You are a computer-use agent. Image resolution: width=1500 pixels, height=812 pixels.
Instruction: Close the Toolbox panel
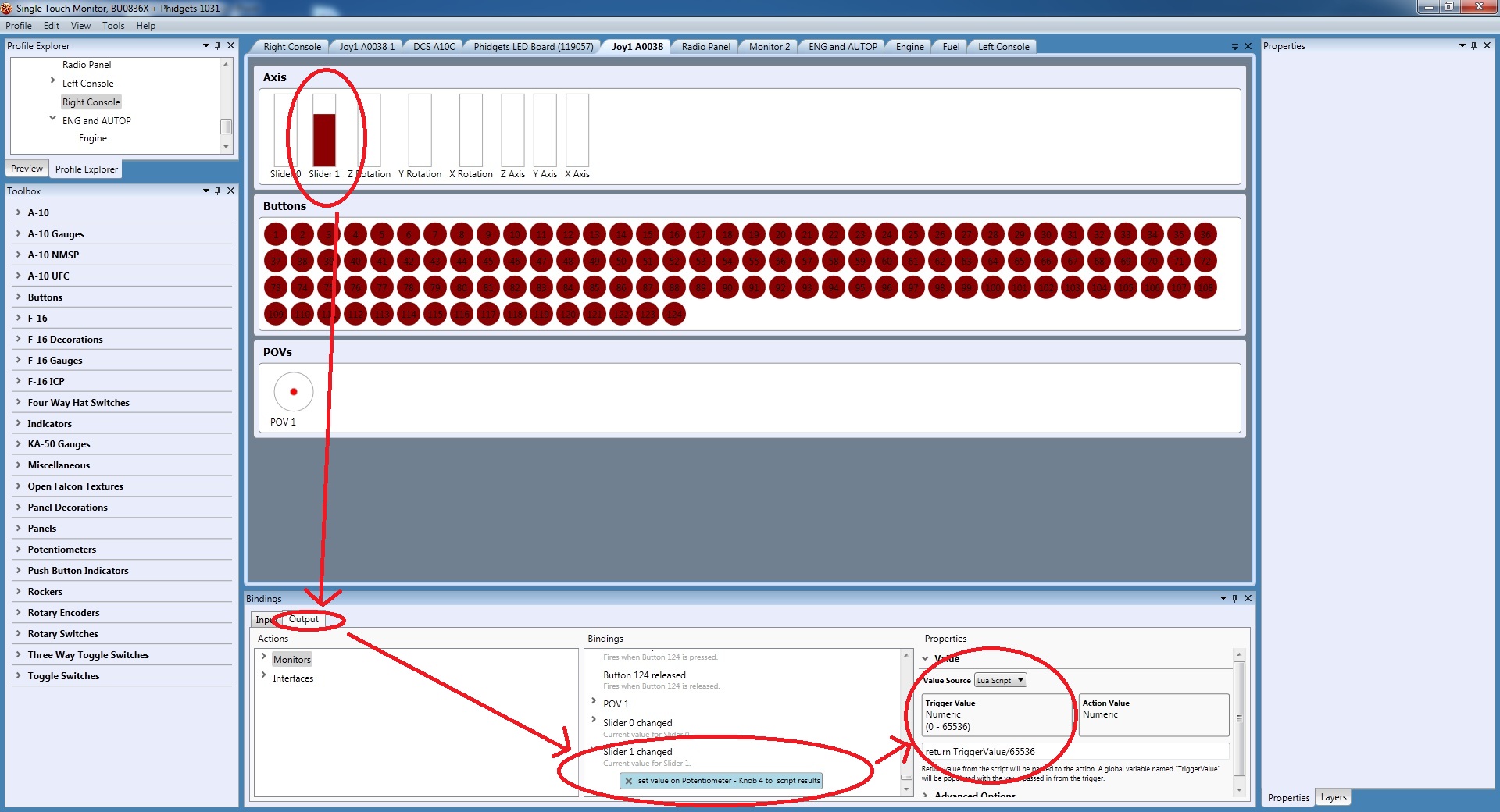point(230,191)
